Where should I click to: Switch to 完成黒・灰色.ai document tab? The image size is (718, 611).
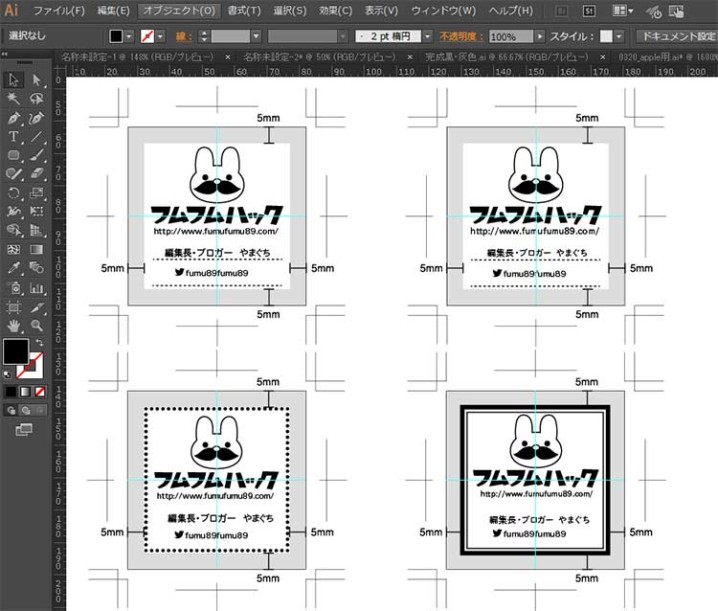pyautogui.click(x=507, y=57)
